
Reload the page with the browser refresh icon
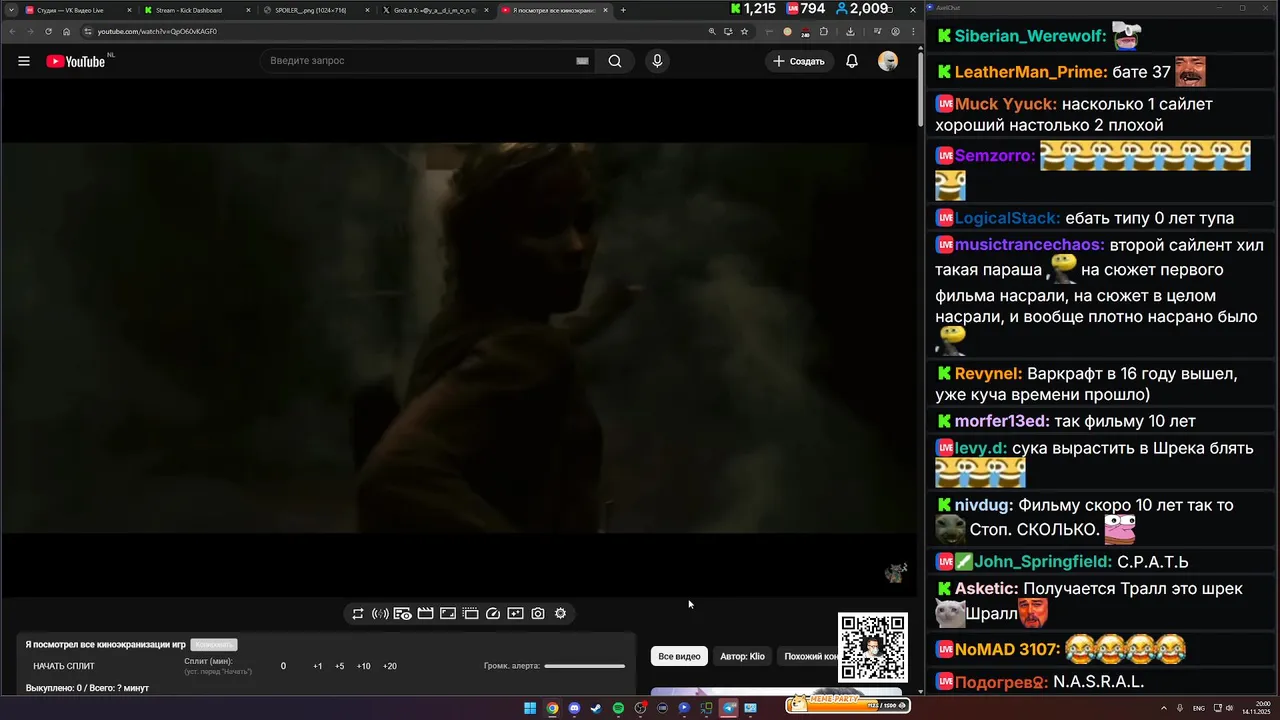48,31
